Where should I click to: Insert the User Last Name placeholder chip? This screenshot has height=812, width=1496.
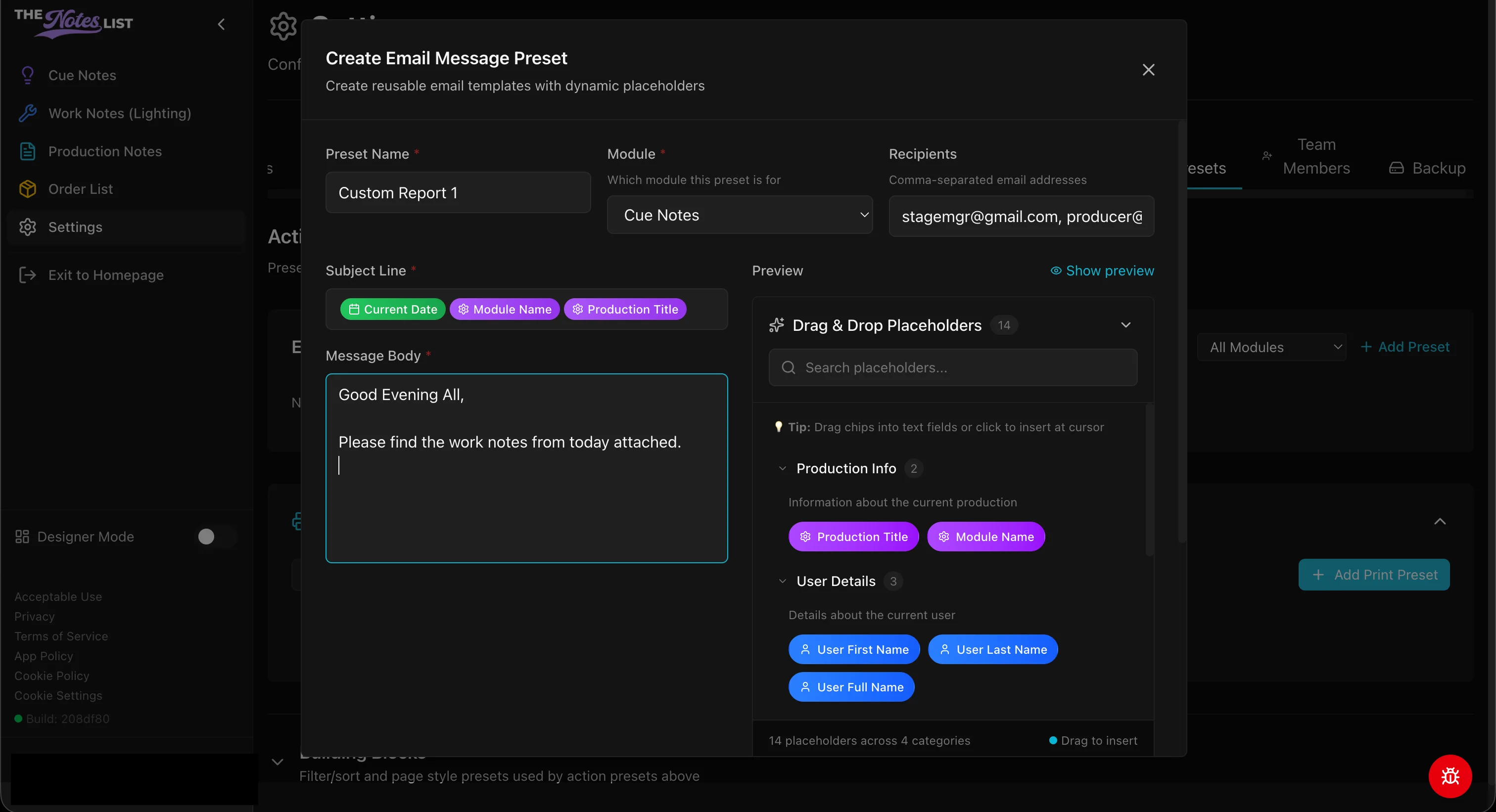tap(992, 649)
